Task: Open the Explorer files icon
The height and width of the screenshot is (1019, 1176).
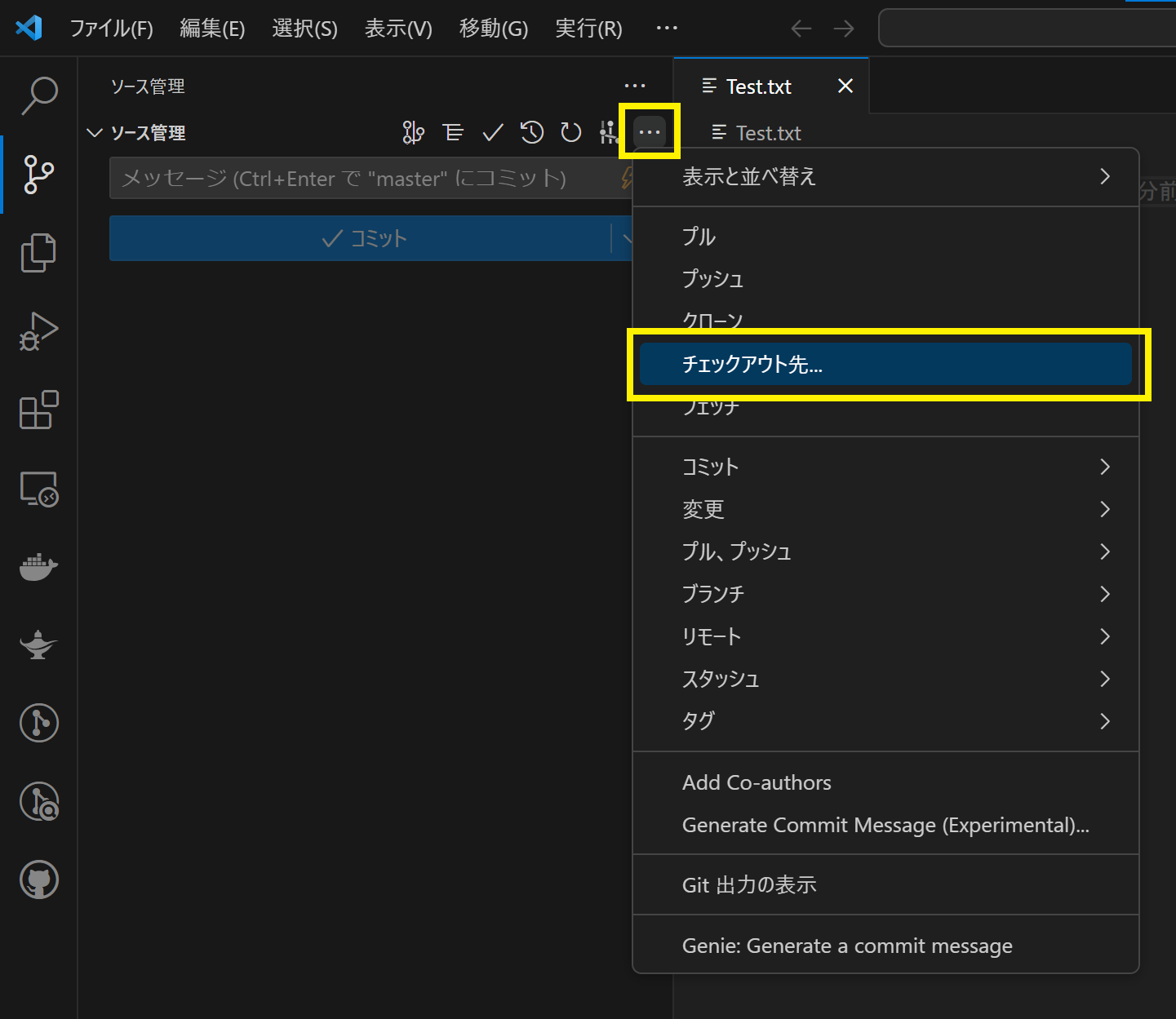Action: coord(38,252)
